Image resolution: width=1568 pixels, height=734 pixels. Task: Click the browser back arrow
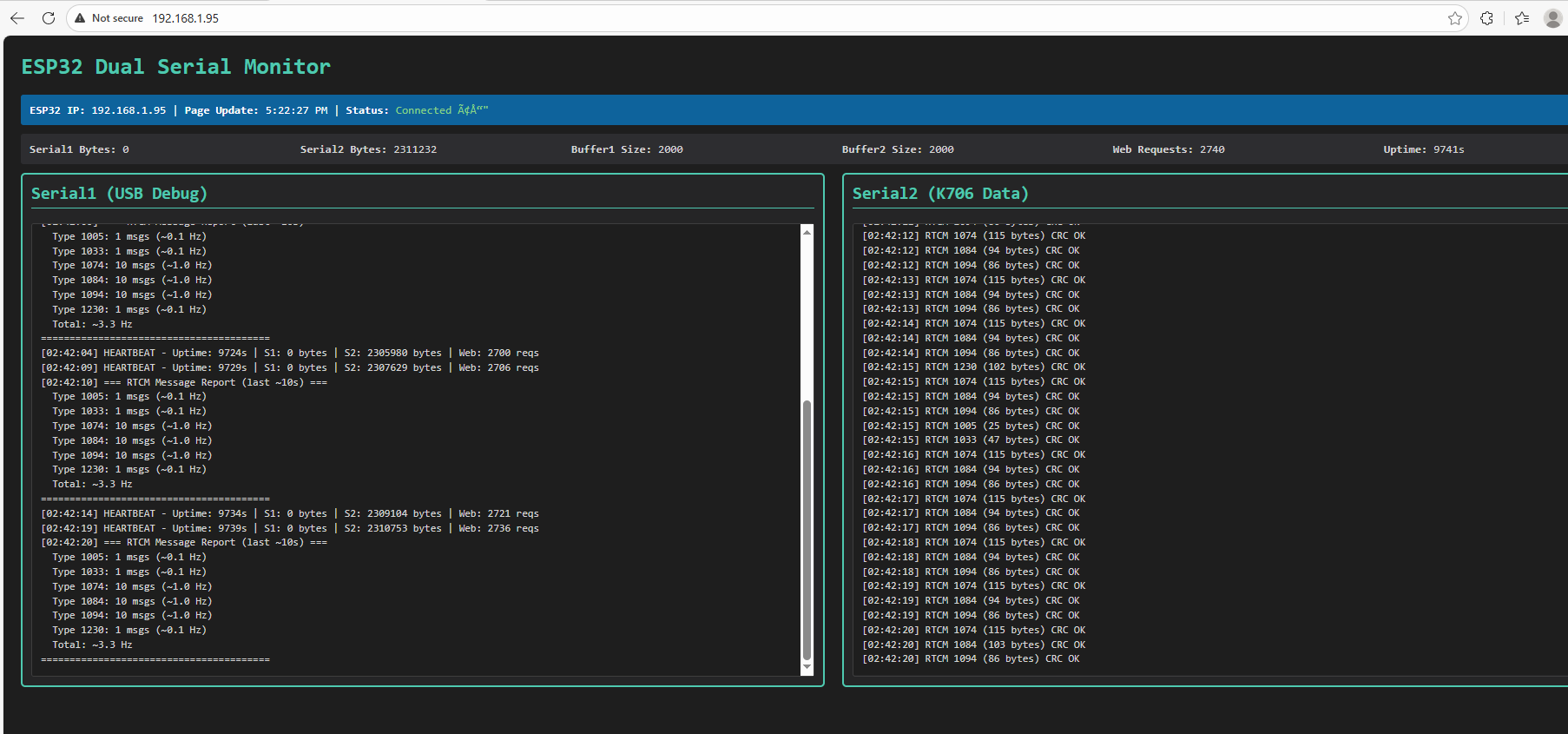[17, 18]
